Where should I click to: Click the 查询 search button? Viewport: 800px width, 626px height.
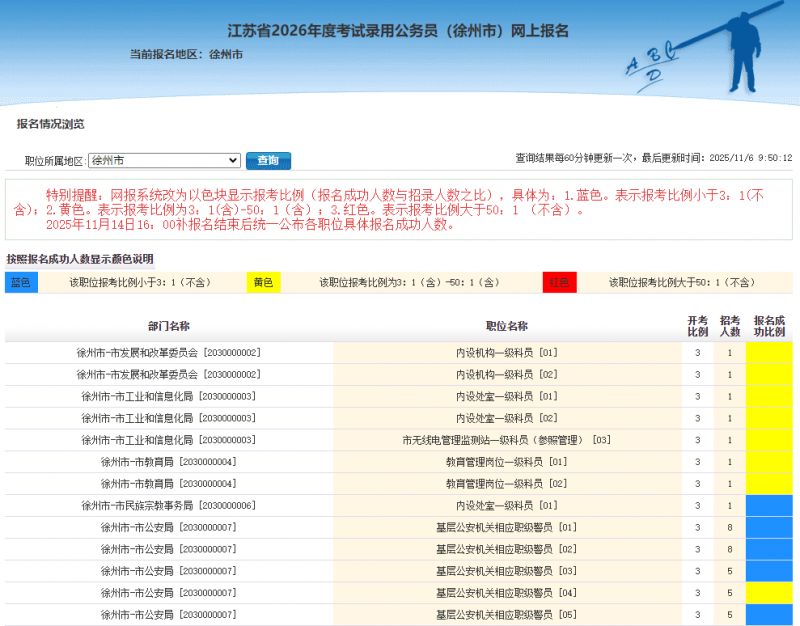268,160
